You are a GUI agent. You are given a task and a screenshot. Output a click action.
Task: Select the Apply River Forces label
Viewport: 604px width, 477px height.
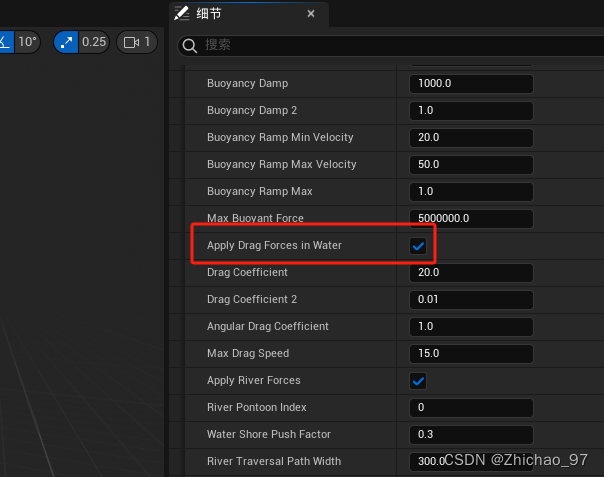[x=253, y=380]
